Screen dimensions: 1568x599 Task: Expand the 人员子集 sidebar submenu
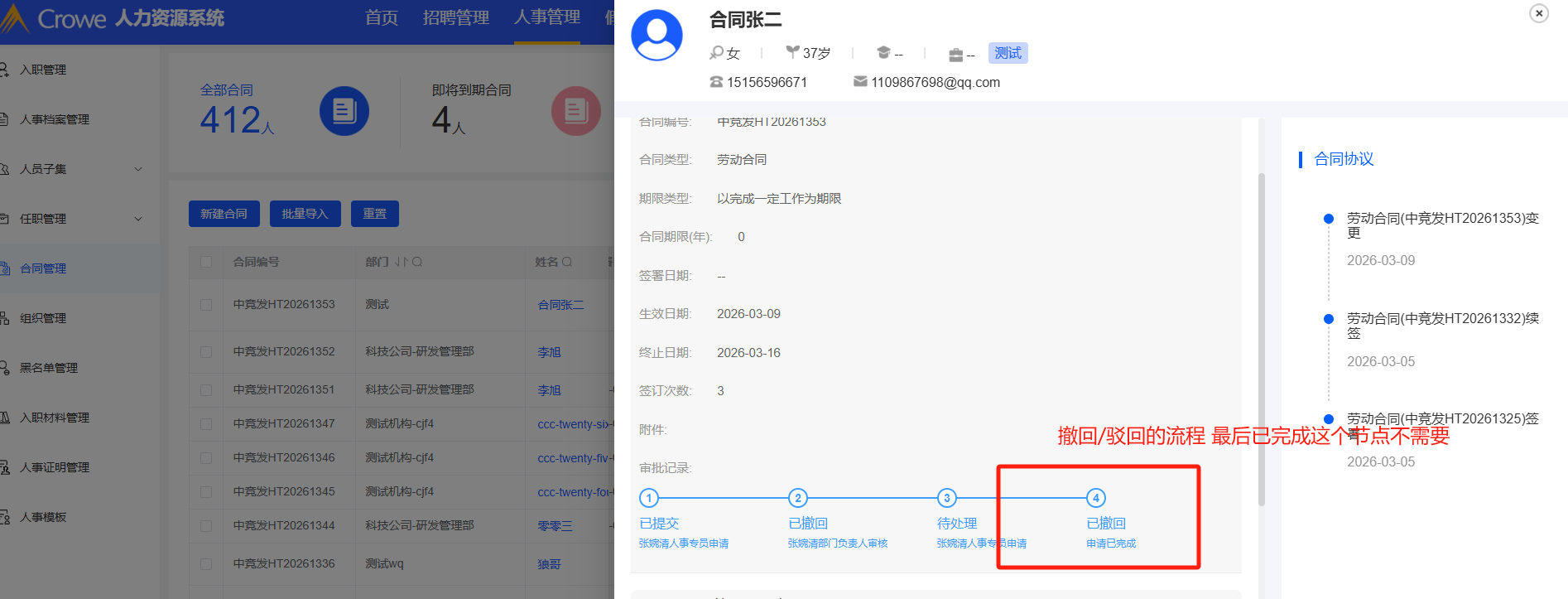click(x=138, y=169)
